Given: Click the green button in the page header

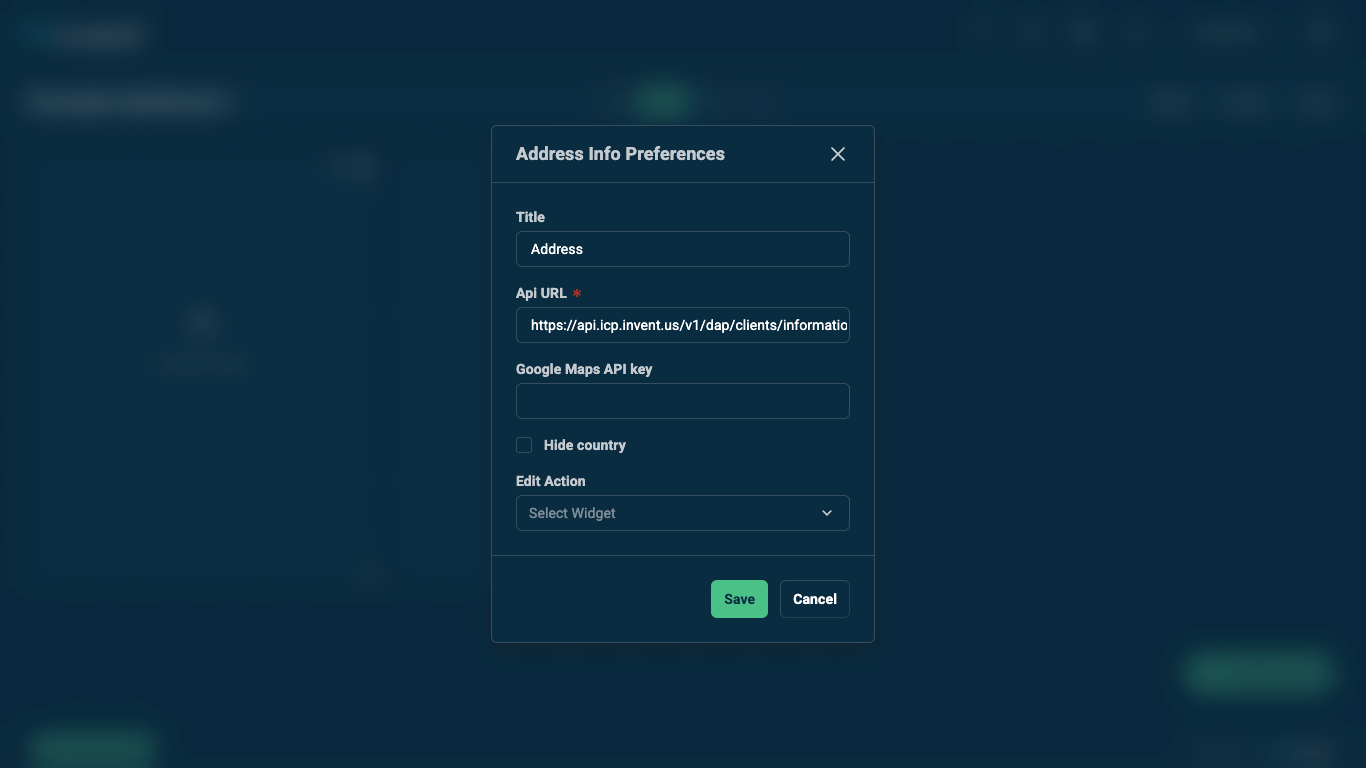Looking at the screenshot, I should (662, 101).
